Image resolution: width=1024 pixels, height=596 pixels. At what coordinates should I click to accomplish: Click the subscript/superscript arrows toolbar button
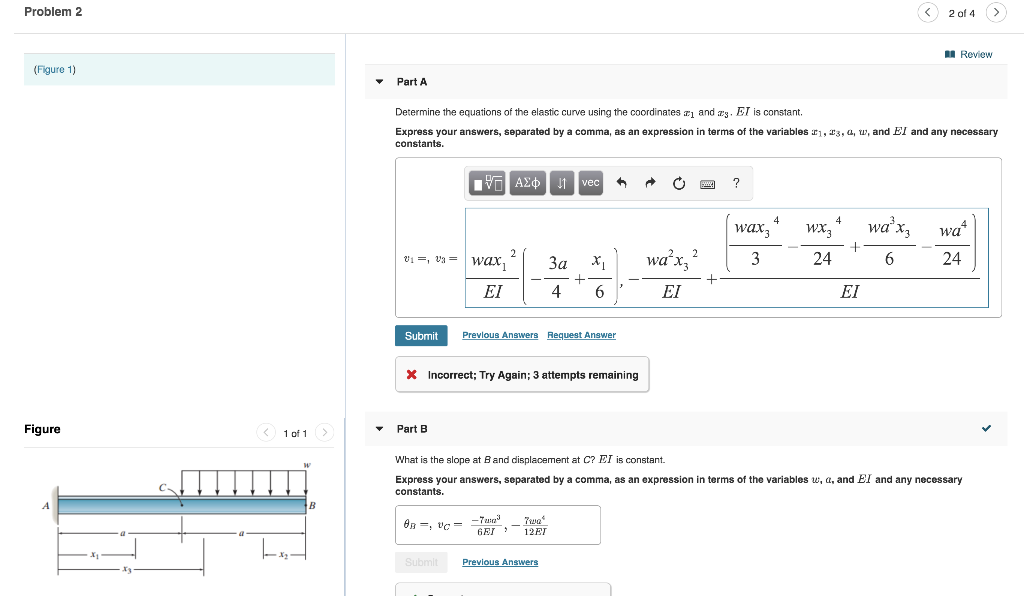point(562,183)
